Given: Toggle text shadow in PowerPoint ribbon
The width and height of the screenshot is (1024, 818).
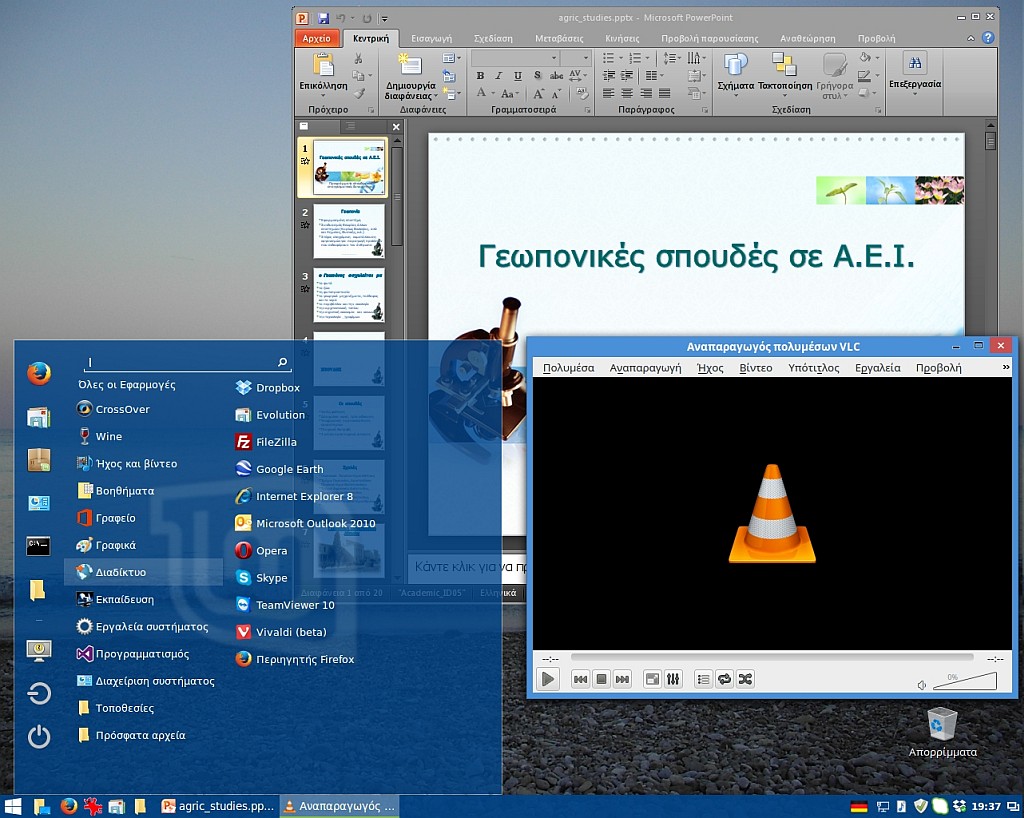Looking at the screenshot, I should pos(537,76).
